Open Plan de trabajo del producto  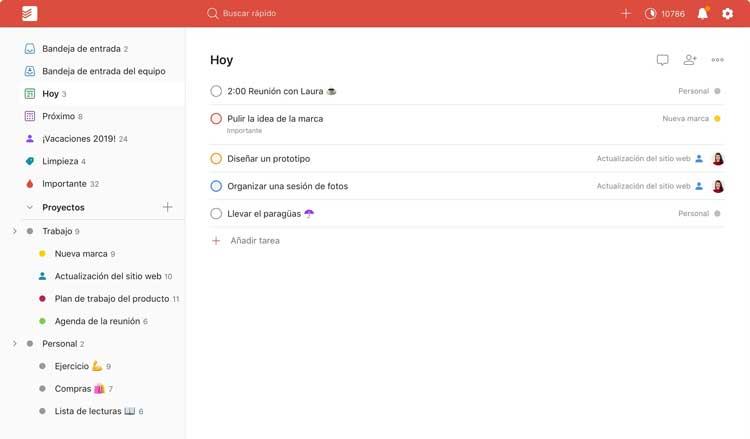point(110,298)
